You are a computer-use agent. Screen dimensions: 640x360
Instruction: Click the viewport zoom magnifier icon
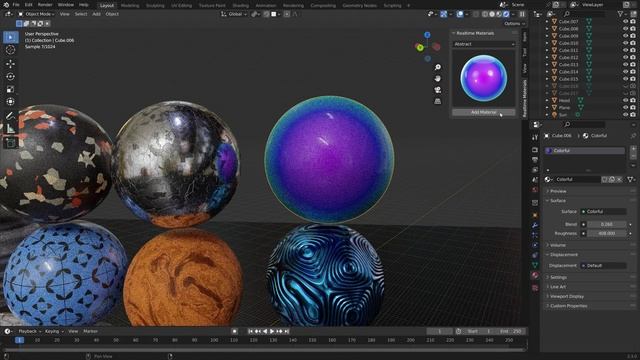point(438,67)
